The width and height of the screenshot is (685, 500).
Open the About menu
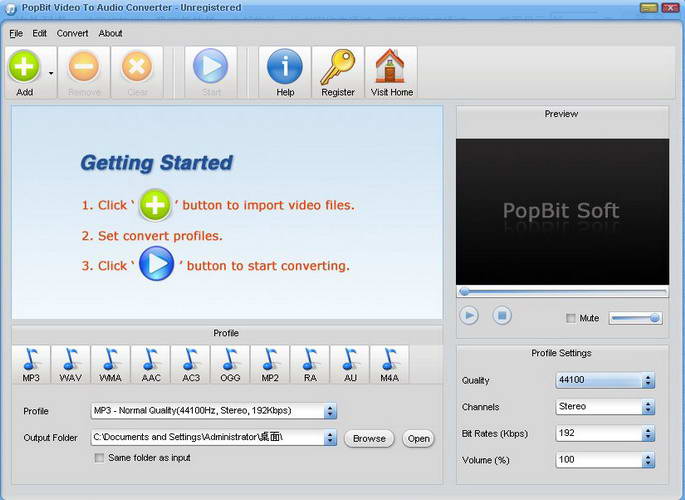[111, 34]
